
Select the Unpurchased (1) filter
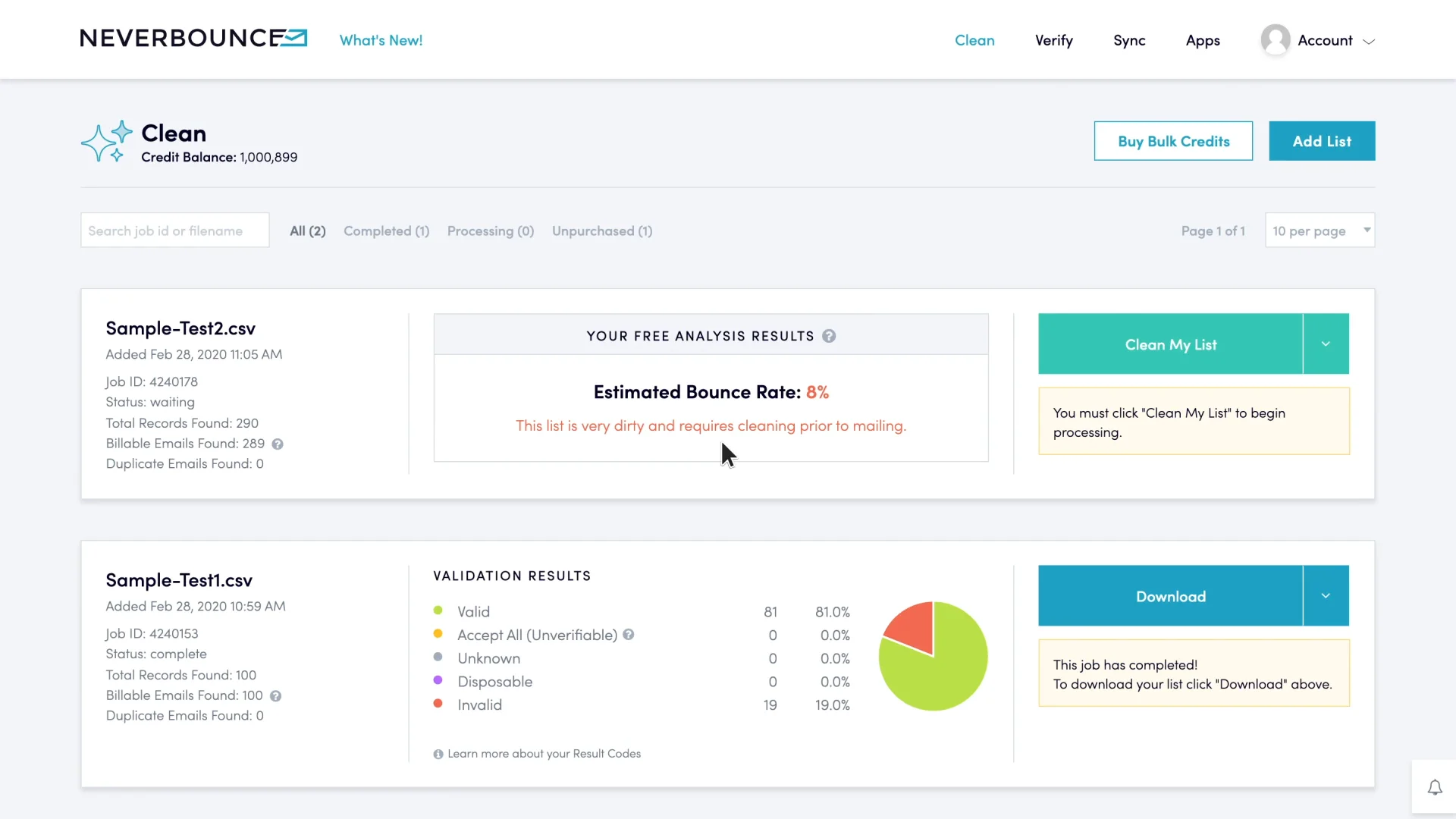point(602,231)
